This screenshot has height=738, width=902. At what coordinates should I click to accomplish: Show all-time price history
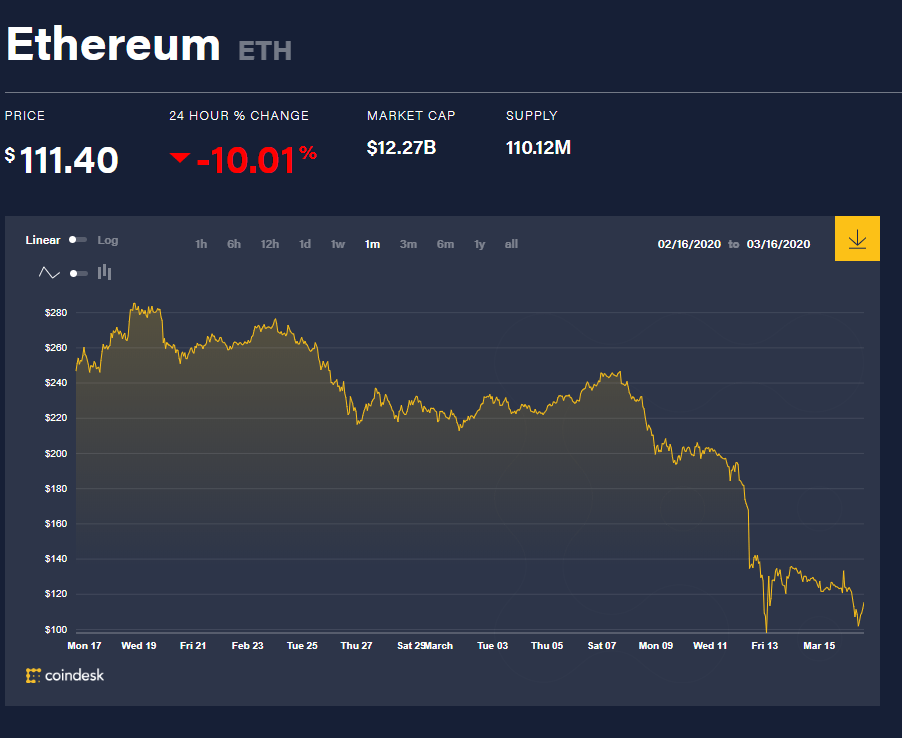coord(511,244)
